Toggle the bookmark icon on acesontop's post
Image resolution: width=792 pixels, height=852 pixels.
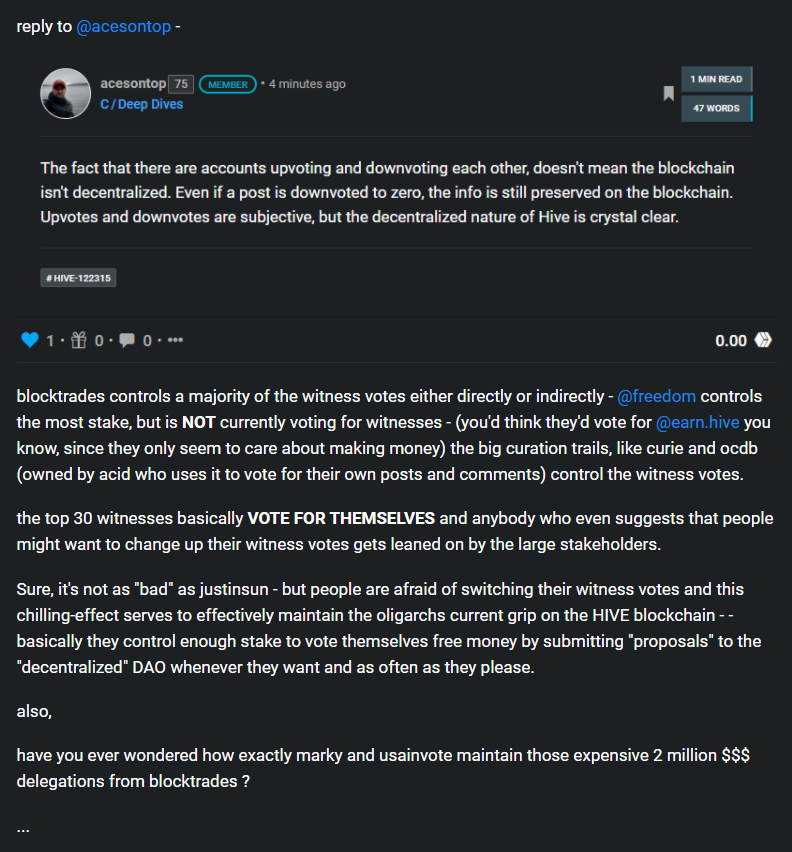669,93
